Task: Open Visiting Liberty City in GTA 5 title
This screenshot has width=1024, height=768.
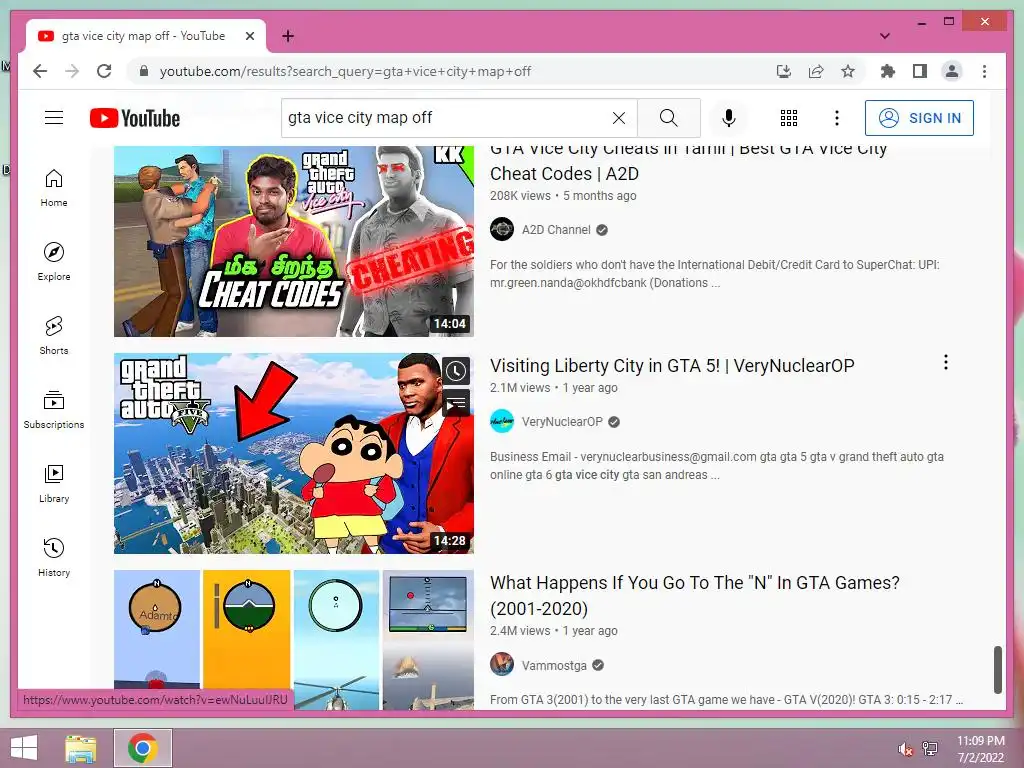Action: coord(672,366)
